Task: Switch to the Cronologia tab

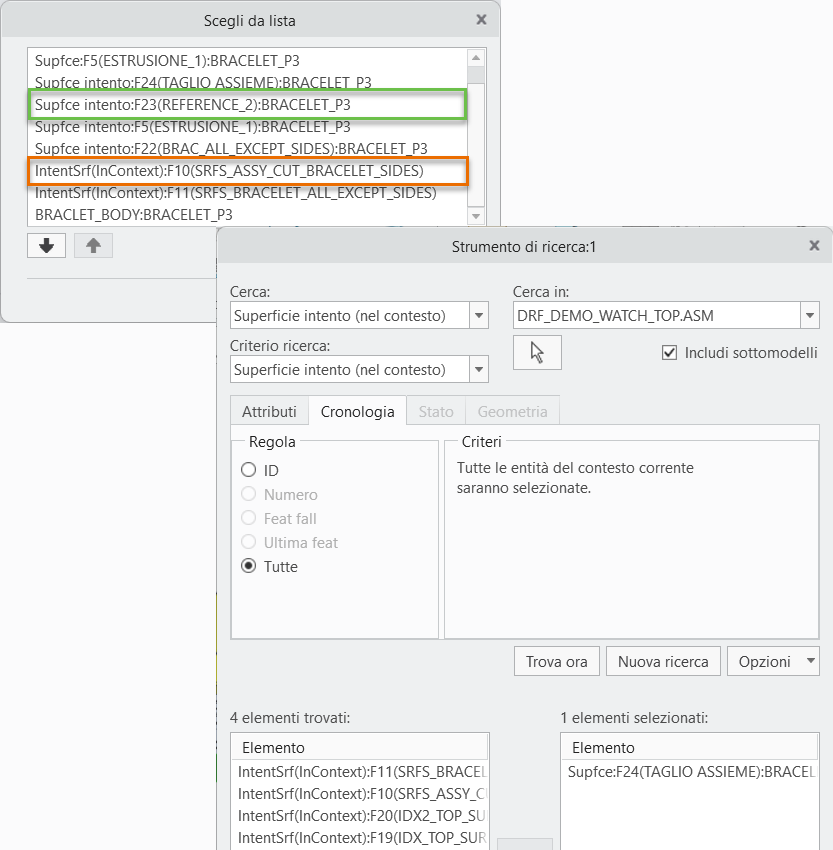Action: coord(358,411)
